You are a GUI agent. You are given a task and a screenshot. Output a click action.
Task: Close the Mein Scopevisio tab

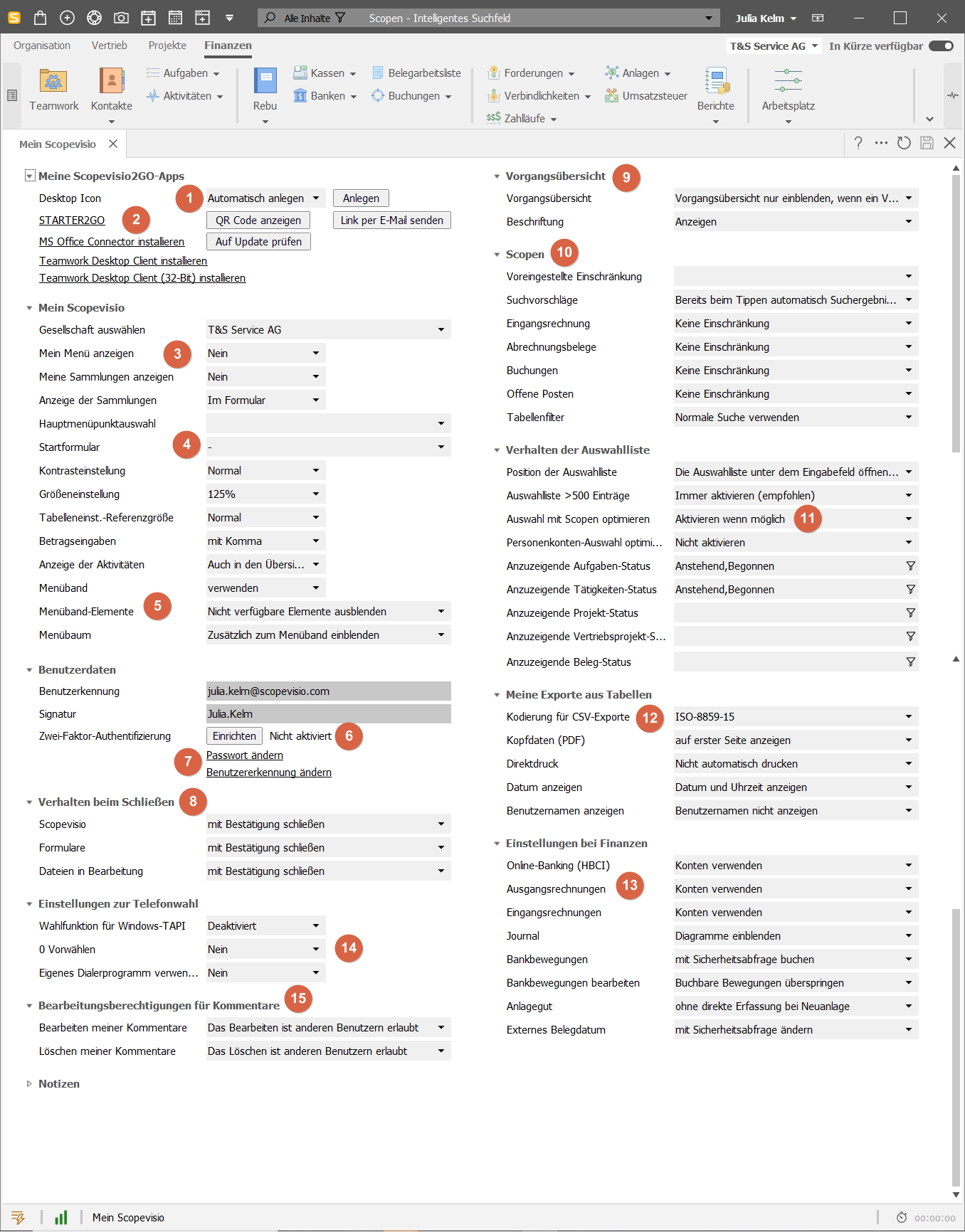113,144
